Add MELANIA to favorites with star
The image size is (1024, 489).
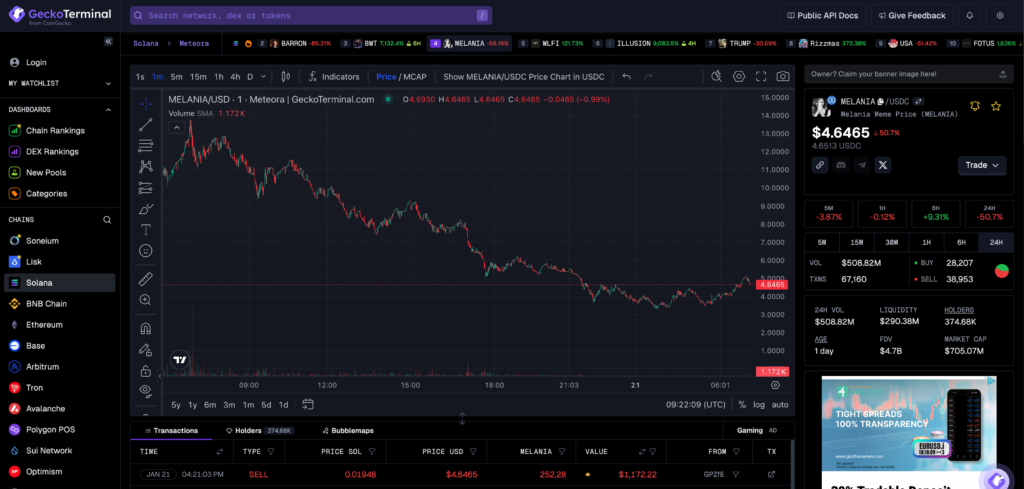(996, 106)
